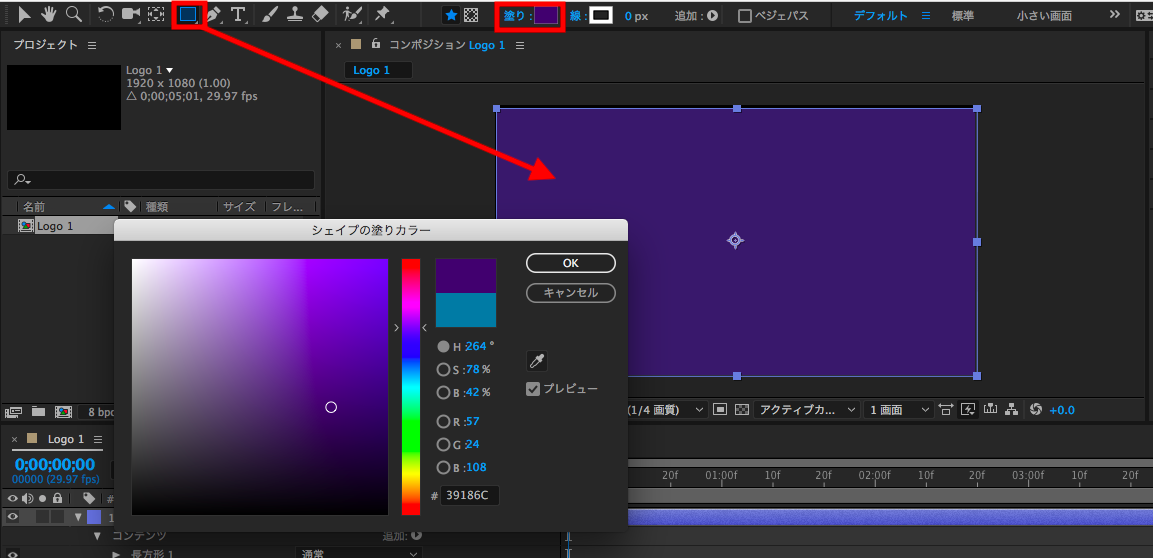Open the composition flowchart icon

pyautogui.click(x=1011, y=409)
